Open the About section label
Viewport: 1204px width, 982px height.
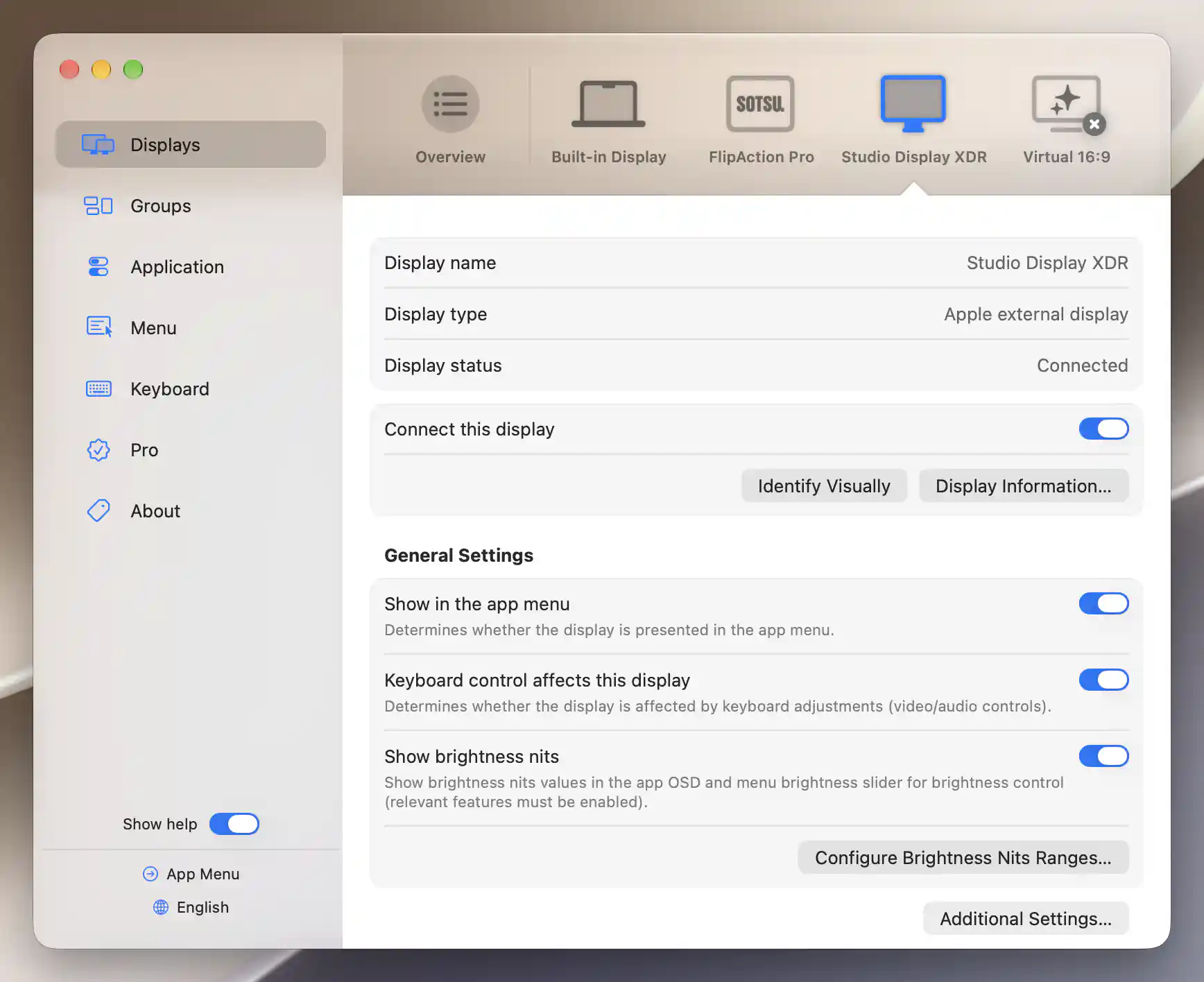tap(155, 511)
